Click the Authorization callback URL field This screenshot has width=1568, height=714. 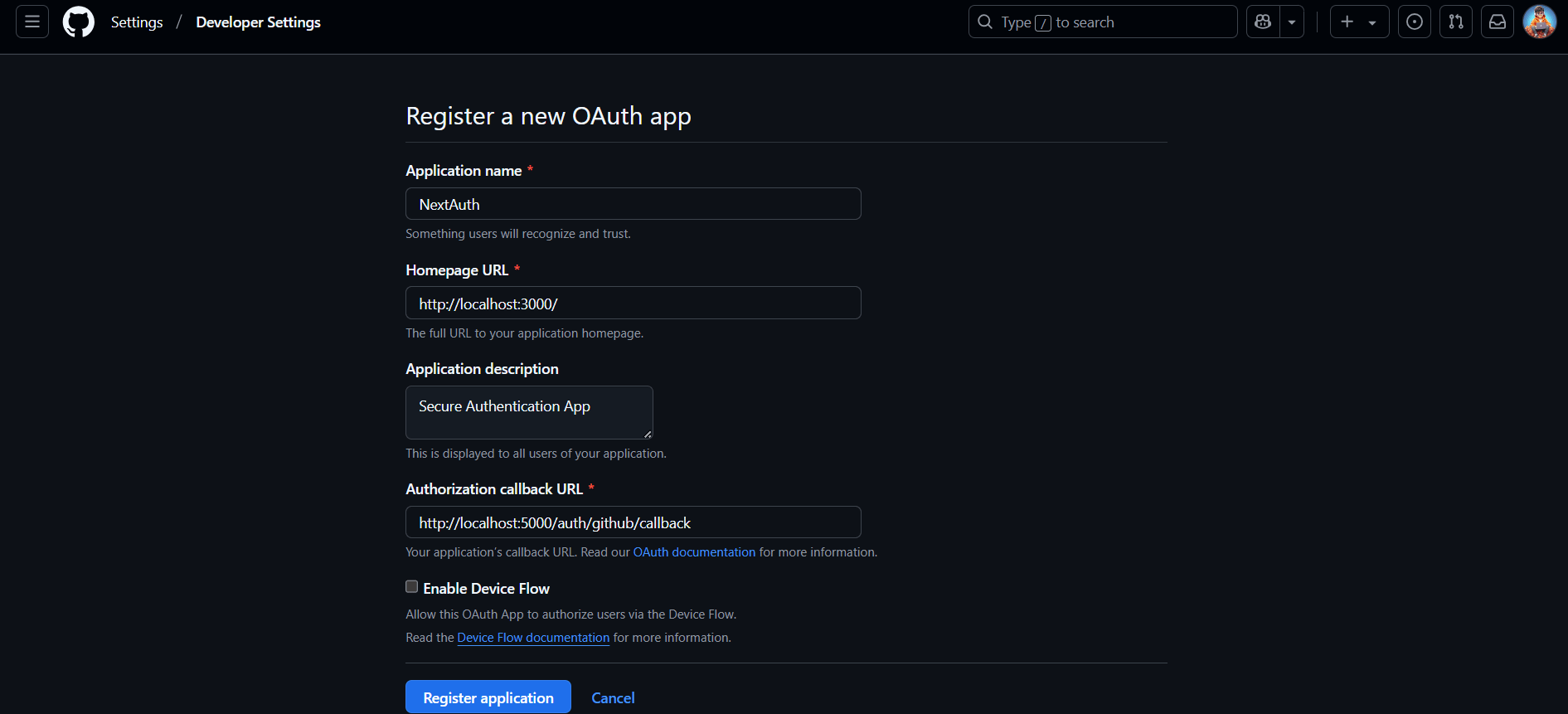633,522
